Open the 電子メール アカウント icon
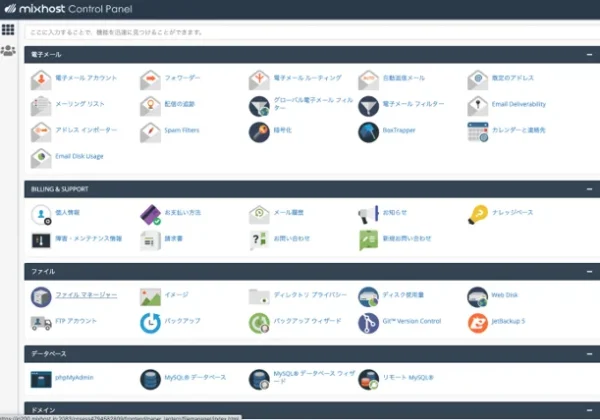600x420 pixels. [41, 80]
